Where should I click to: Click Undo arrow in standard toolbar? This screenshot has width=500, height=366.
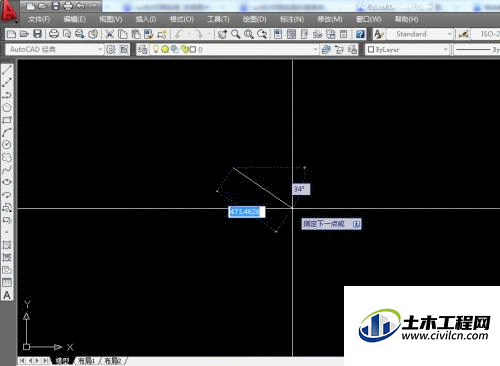tap(180, 34)
